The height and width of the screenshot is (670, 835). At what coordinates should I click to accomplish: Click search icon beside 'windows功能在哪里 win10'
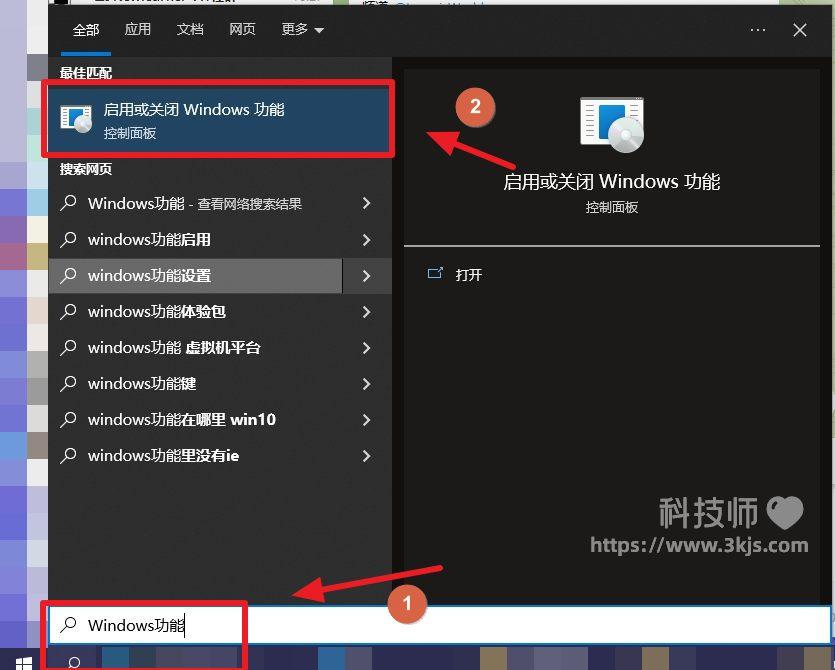(x=68, y=419)
